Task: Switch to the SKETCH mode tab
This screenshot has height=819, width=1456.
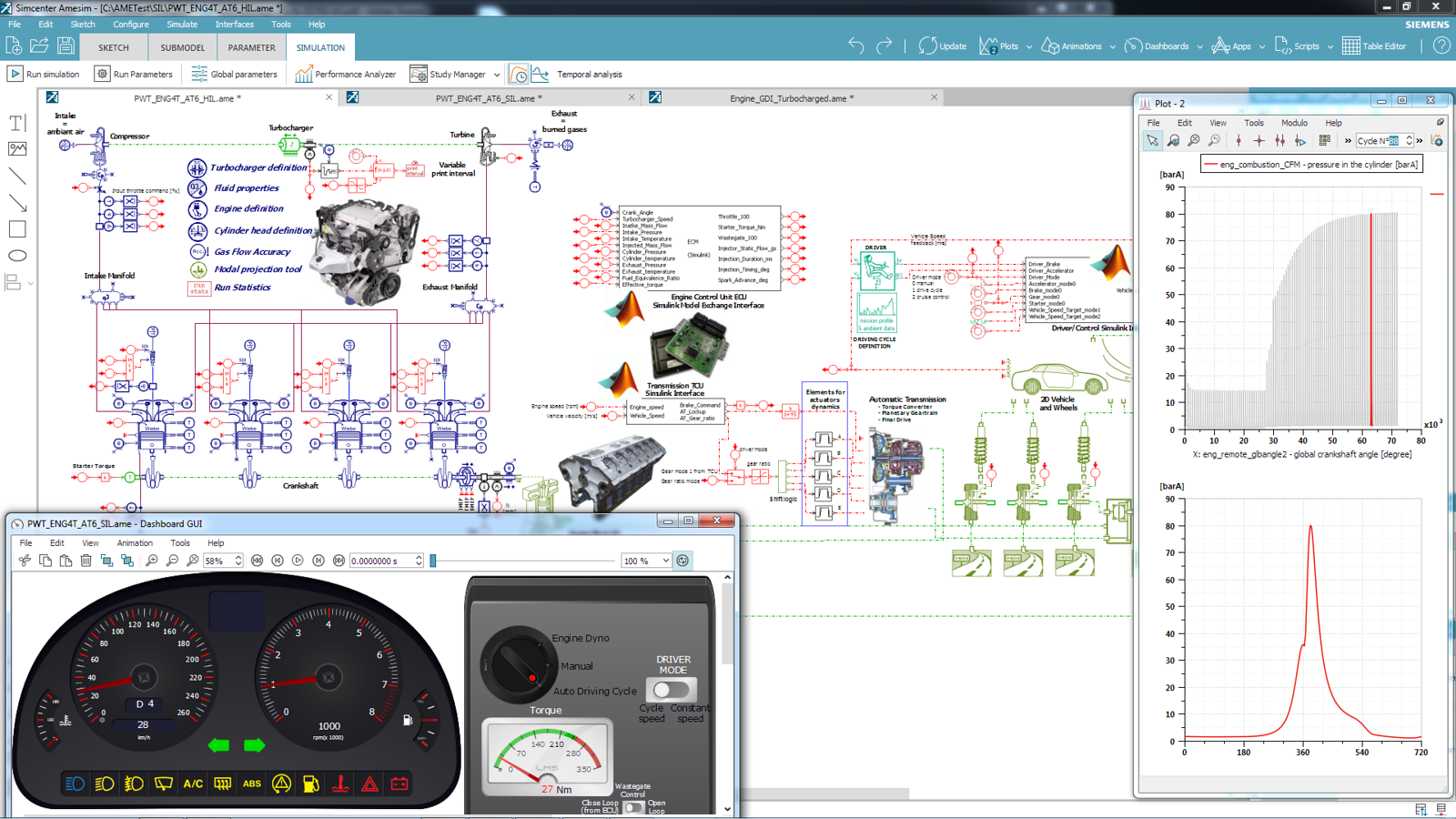Action: tap(114, 47)
